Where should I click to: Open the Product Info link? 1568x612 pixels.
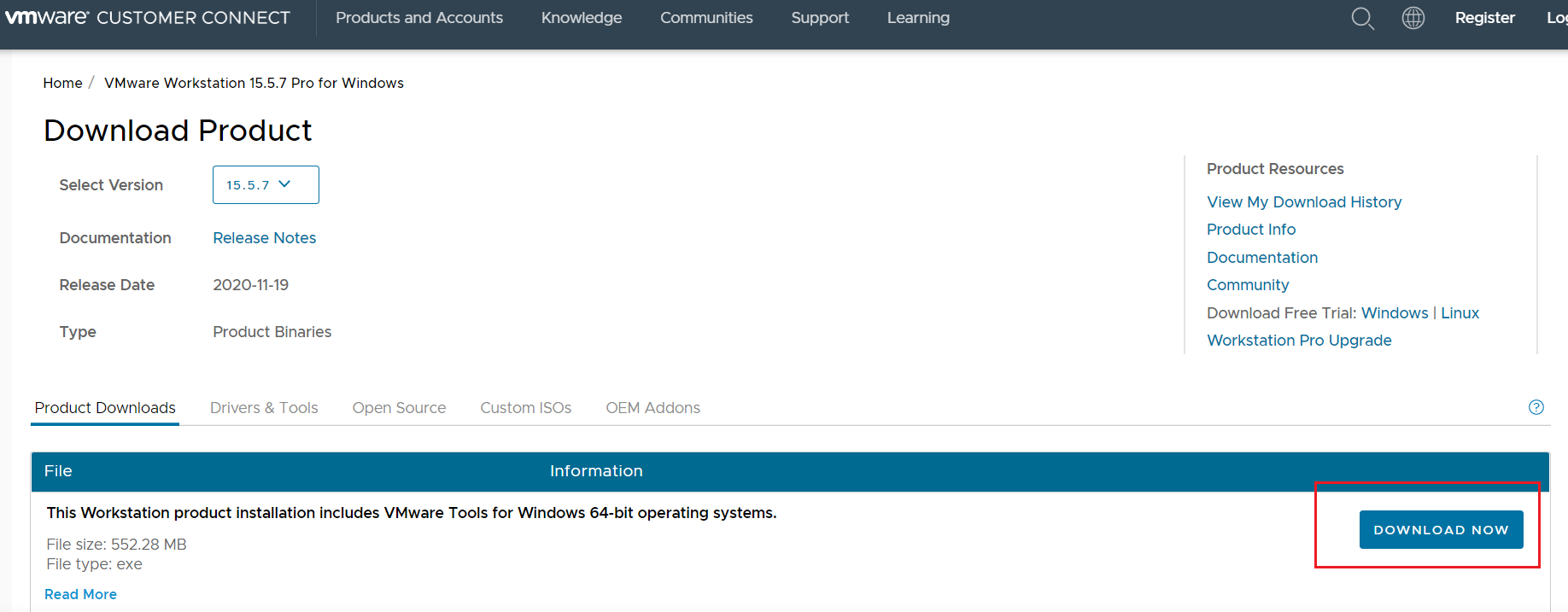(1251, 230)
